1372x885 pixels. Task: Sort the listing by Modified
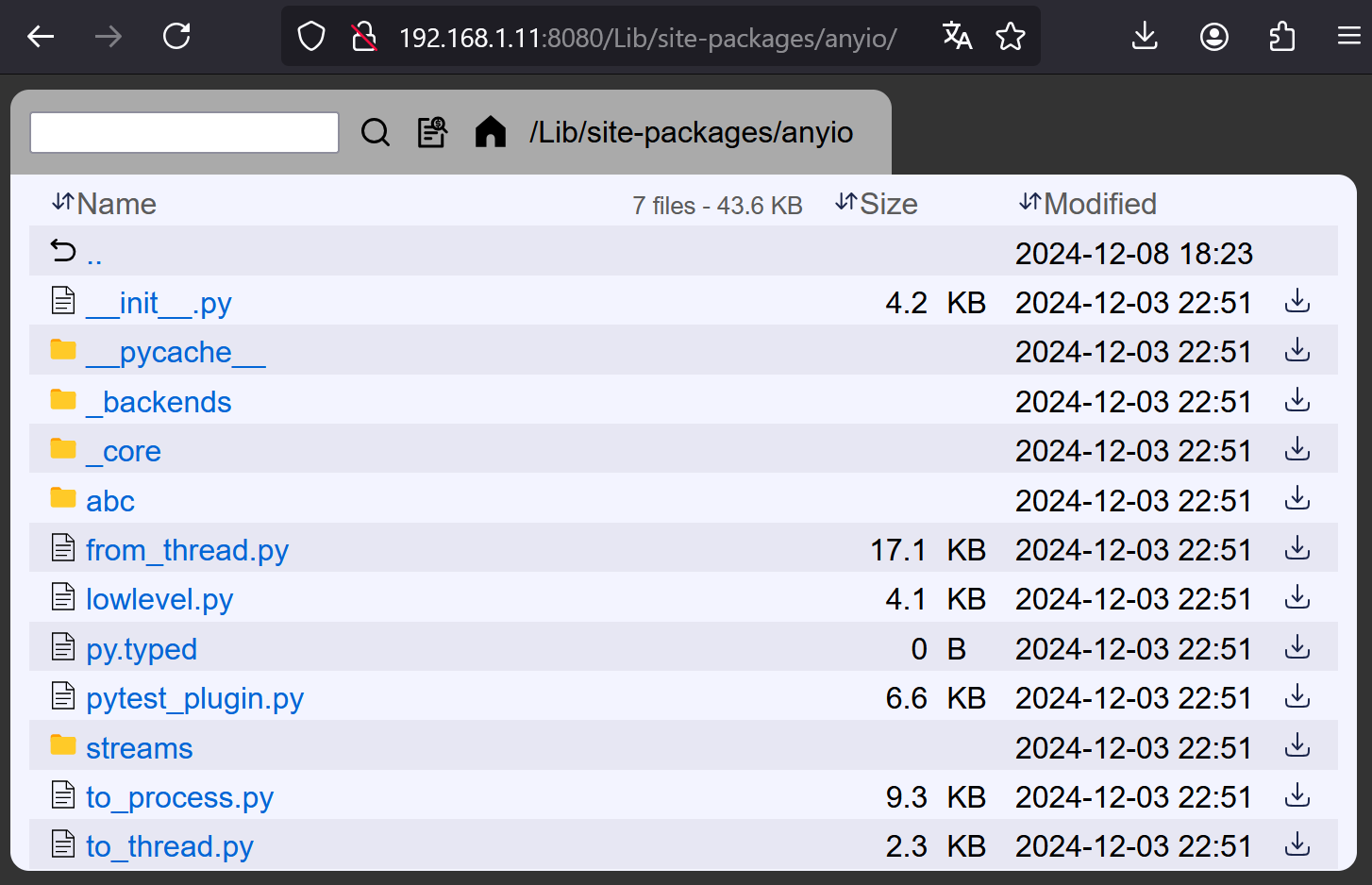coord(1088,204)
